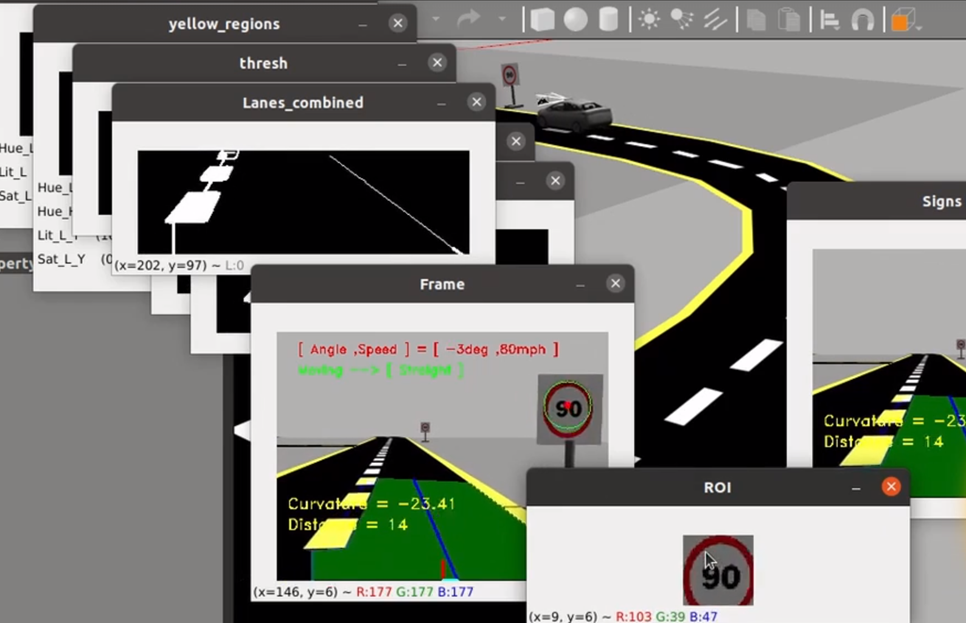The width and height of the screenshot is (966, 623).
Task: Insert a cylinder shape from the Gazebo toolbar
Action: (609, 19)
